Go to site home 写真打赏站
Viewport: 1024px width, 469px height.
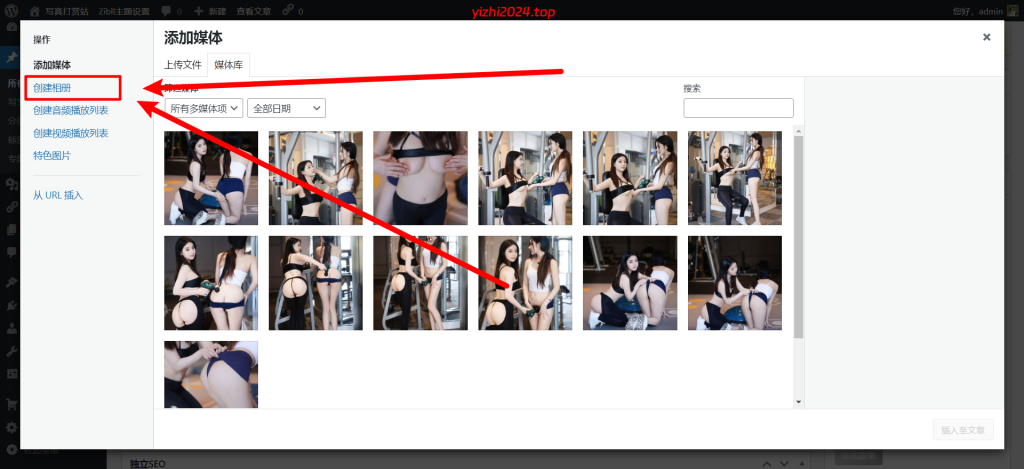coord(60,11)
